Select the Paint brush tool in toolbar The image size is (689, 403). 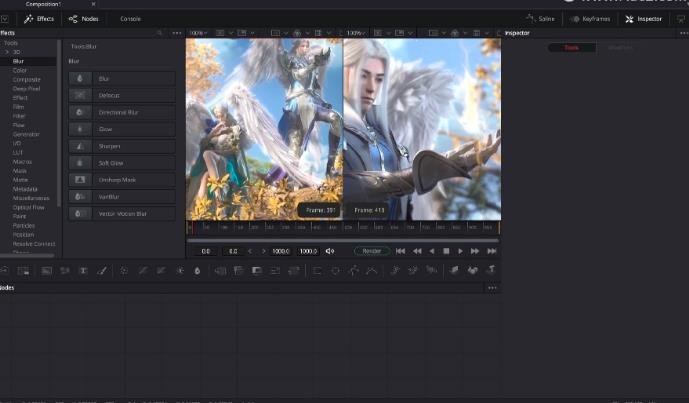click(x=102, y=271)
